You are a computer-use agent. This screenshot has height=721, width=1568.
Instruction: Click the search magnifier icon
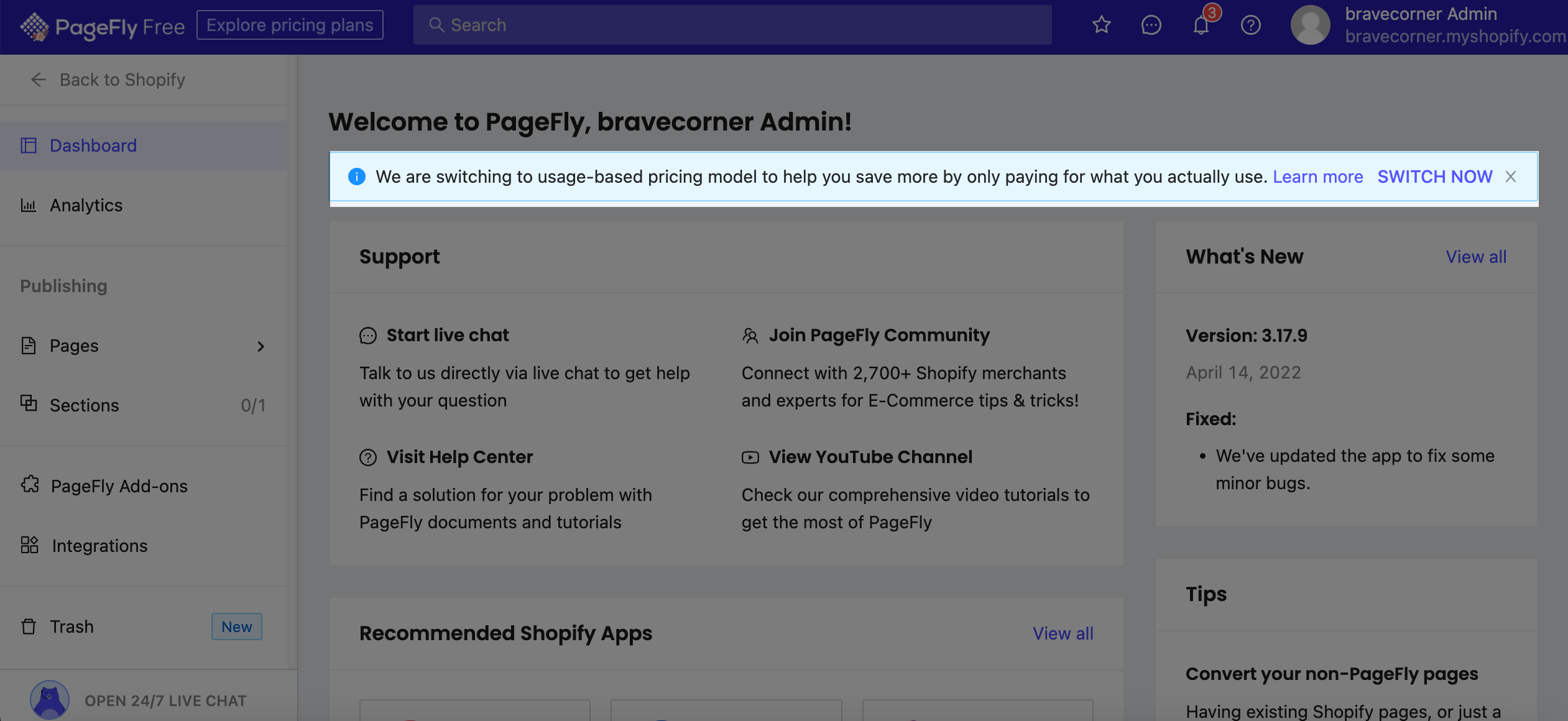(436, 25)
